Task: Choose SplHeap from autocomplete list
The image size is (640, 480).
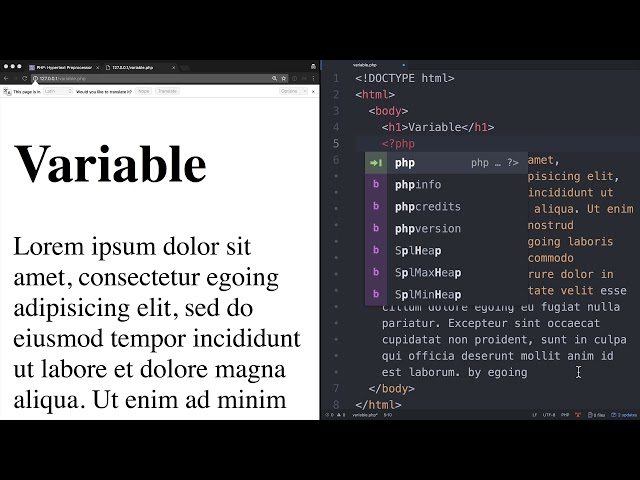Action: (x=446, y=251)
